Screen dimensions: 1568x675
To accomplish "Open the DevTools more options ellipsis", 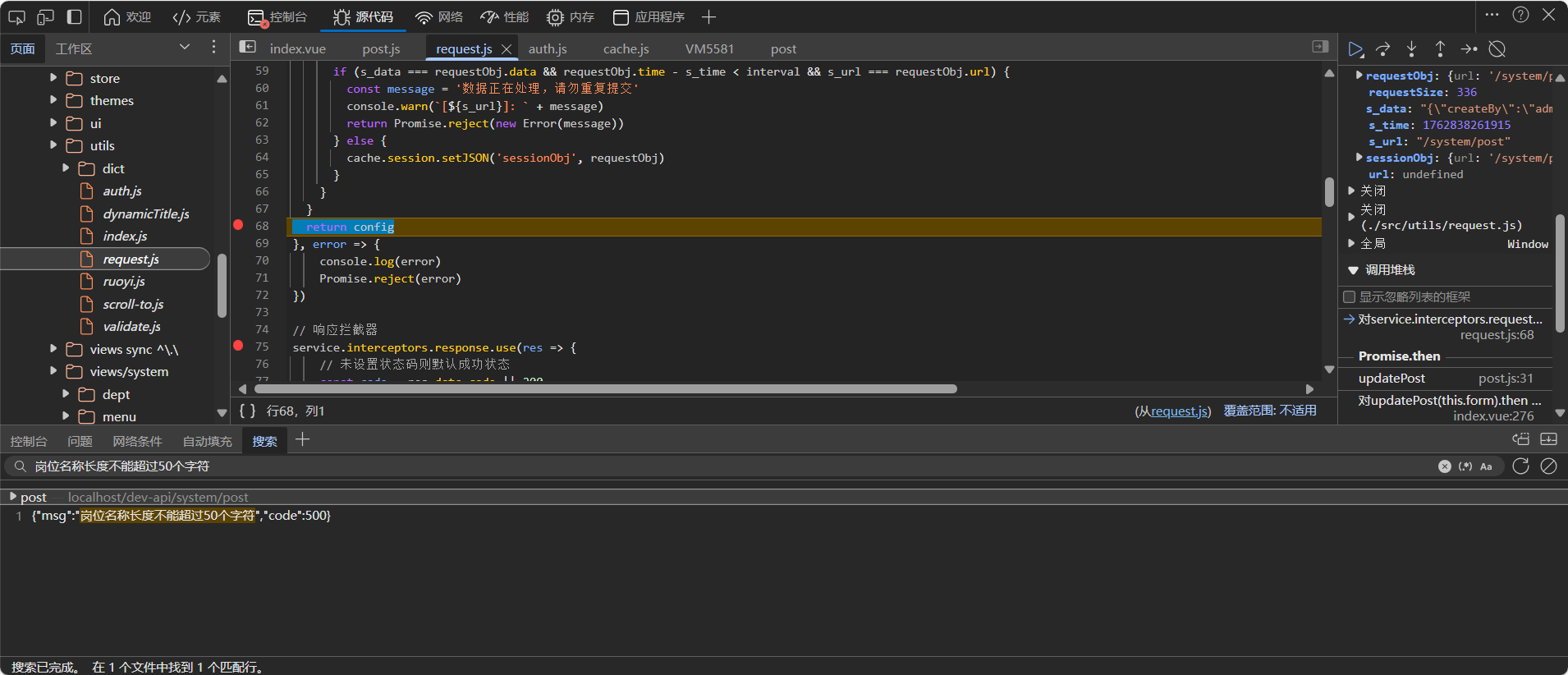I will [x=1492, y=15].
